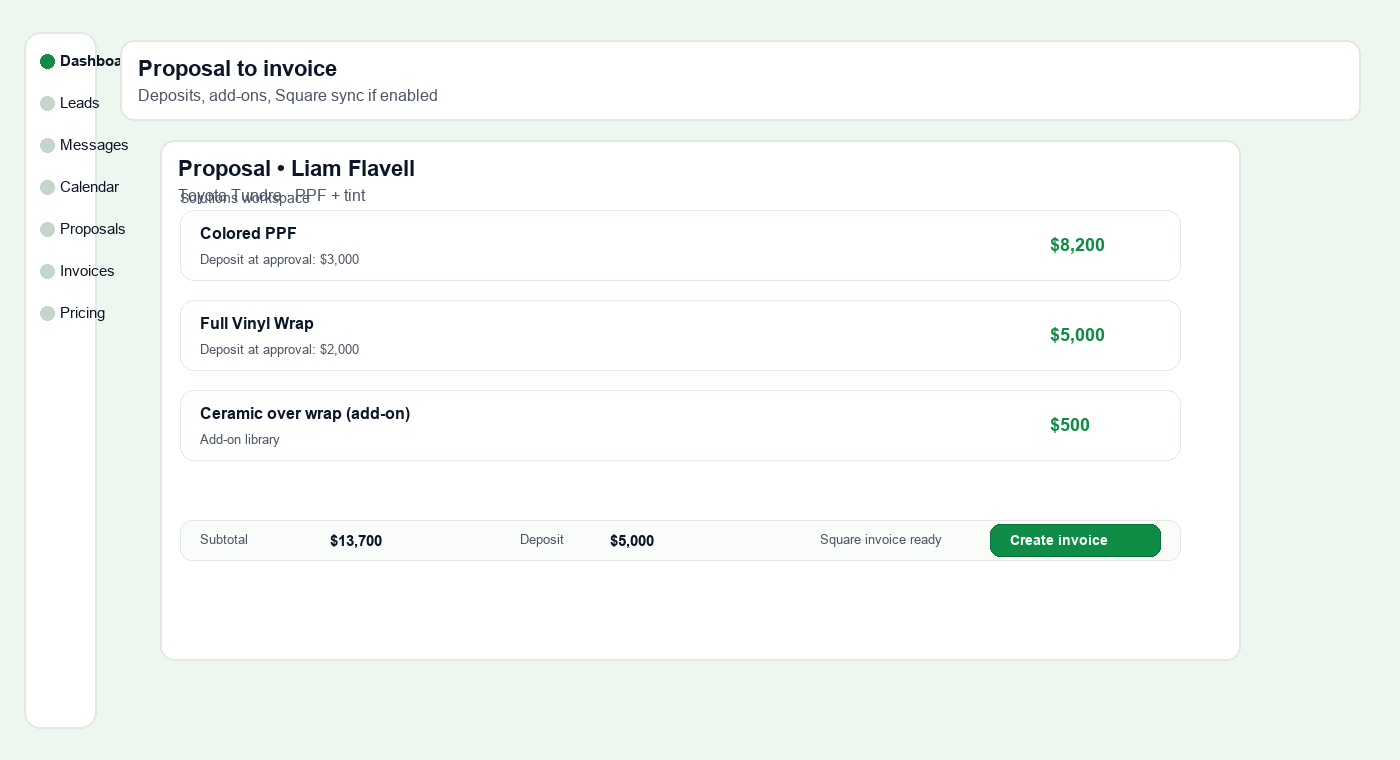The height and width of the screenshot is (760, 1400).
Task: Select the green active indicator beside Dashboard
Action: [48, 61]
